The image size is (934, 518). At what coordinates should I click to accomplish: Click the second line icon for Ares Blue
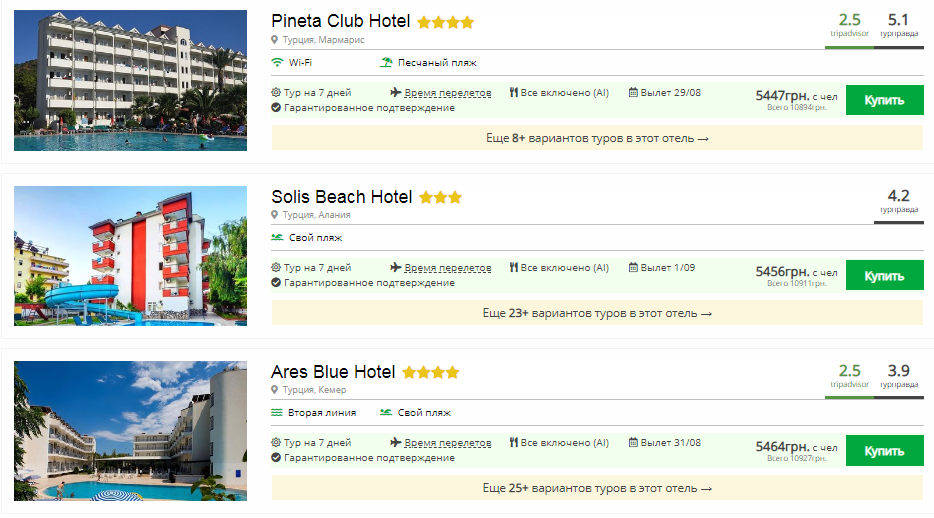pos(277,412)
